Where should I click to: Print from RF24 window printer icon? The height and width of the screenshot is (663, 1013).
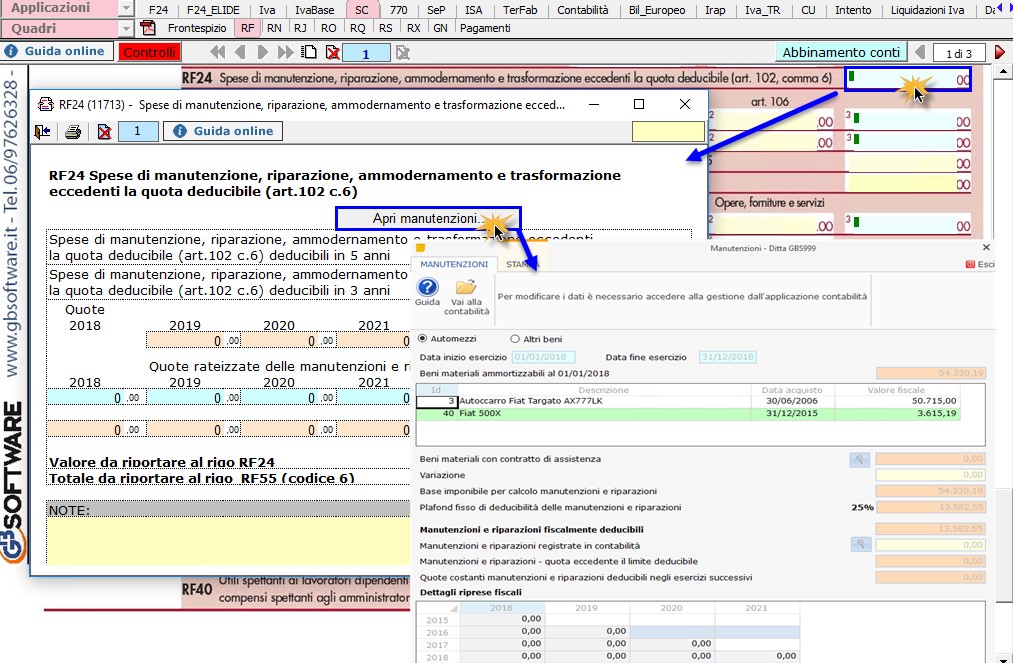[73, 132]
